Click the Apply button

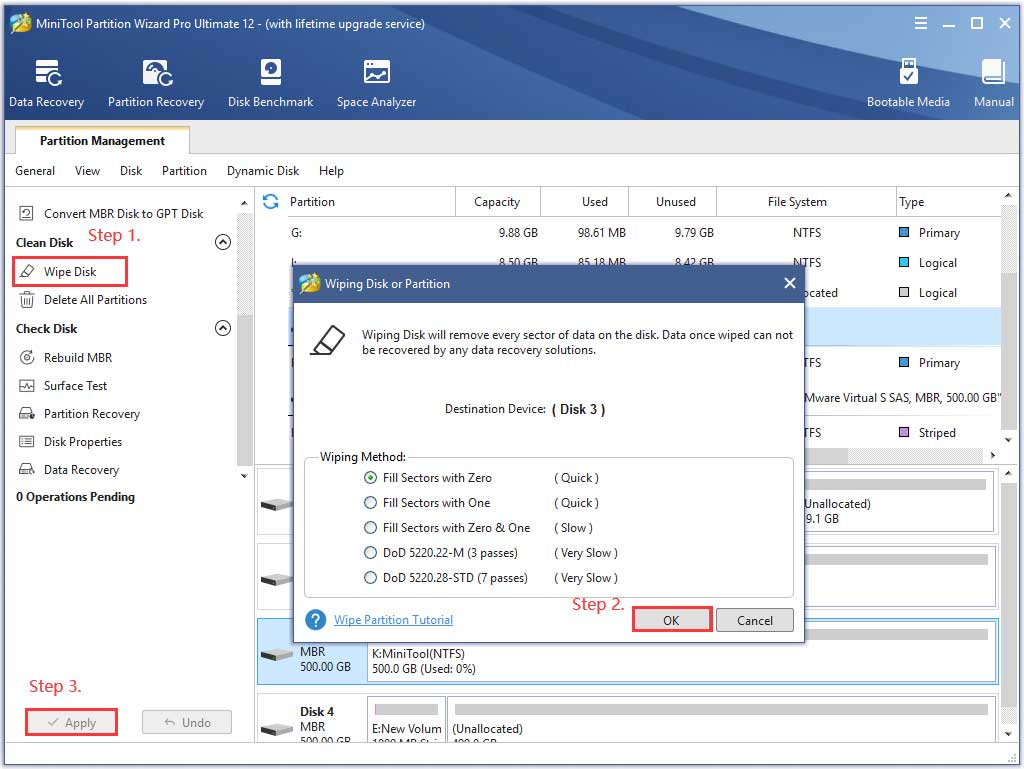(72, 722)
